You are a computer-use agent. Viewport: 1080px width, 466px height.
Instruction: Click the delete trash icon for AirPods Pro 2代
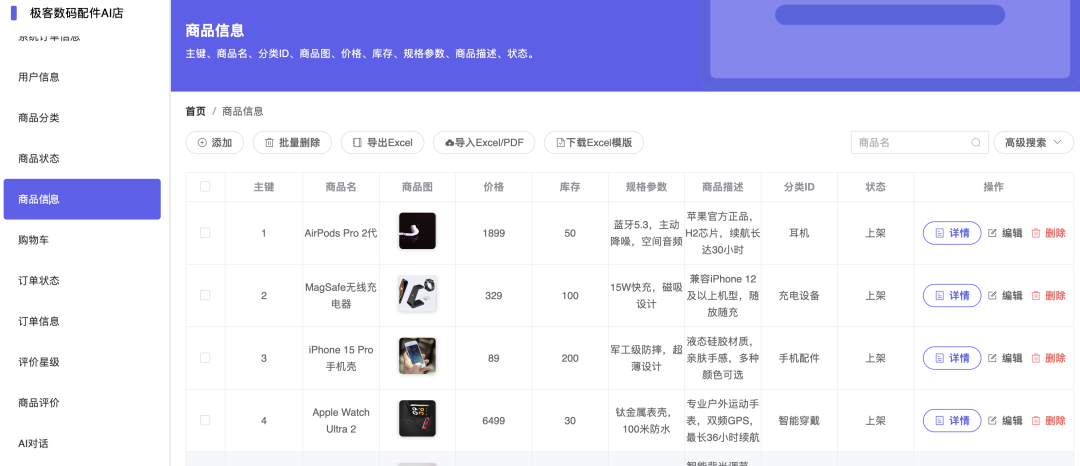coord(1036,233)
